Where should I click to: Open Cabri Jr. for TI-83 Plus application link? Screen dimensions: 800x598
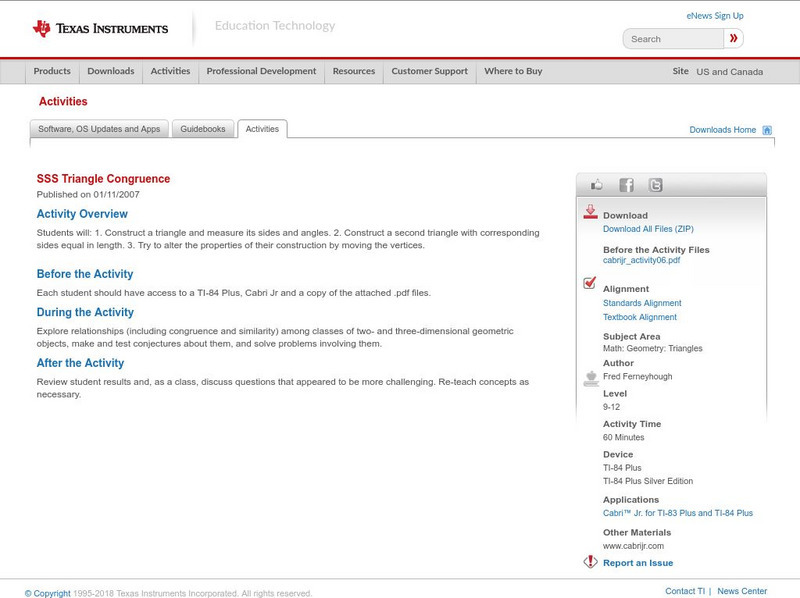(x=678, y=513)
